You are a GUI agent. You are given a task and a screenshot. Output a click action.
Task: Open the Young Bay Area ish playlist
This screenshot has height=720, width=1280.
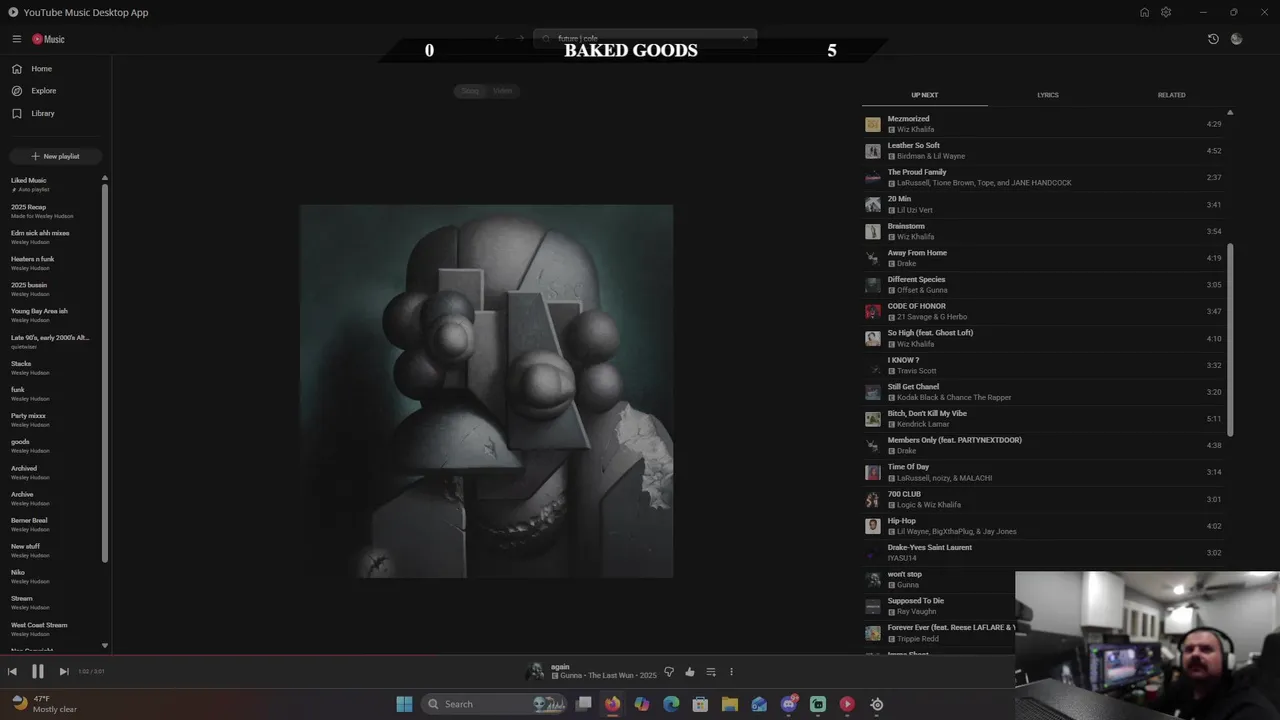tap(52, 315)
